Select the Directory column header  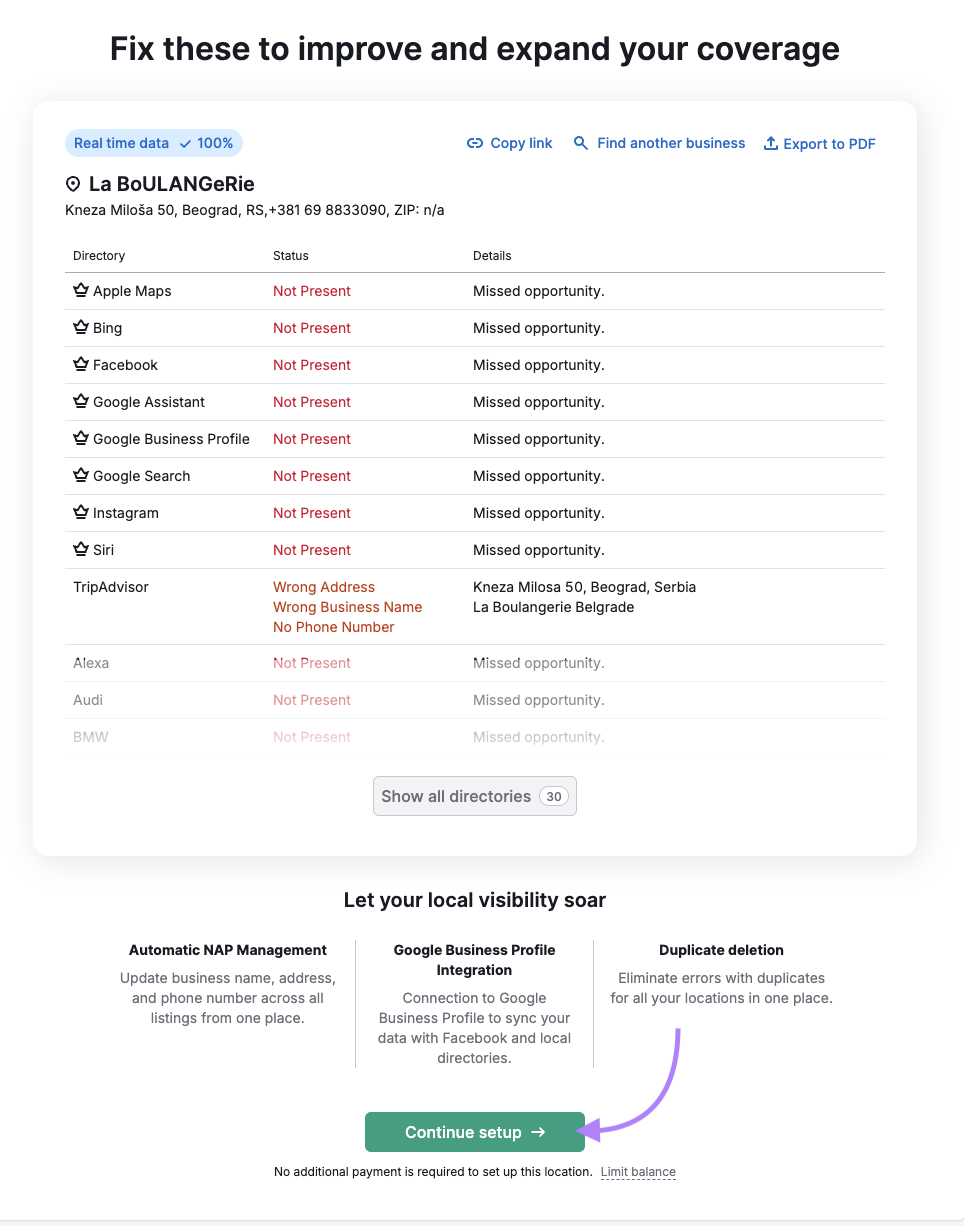[x=98, y=255]
